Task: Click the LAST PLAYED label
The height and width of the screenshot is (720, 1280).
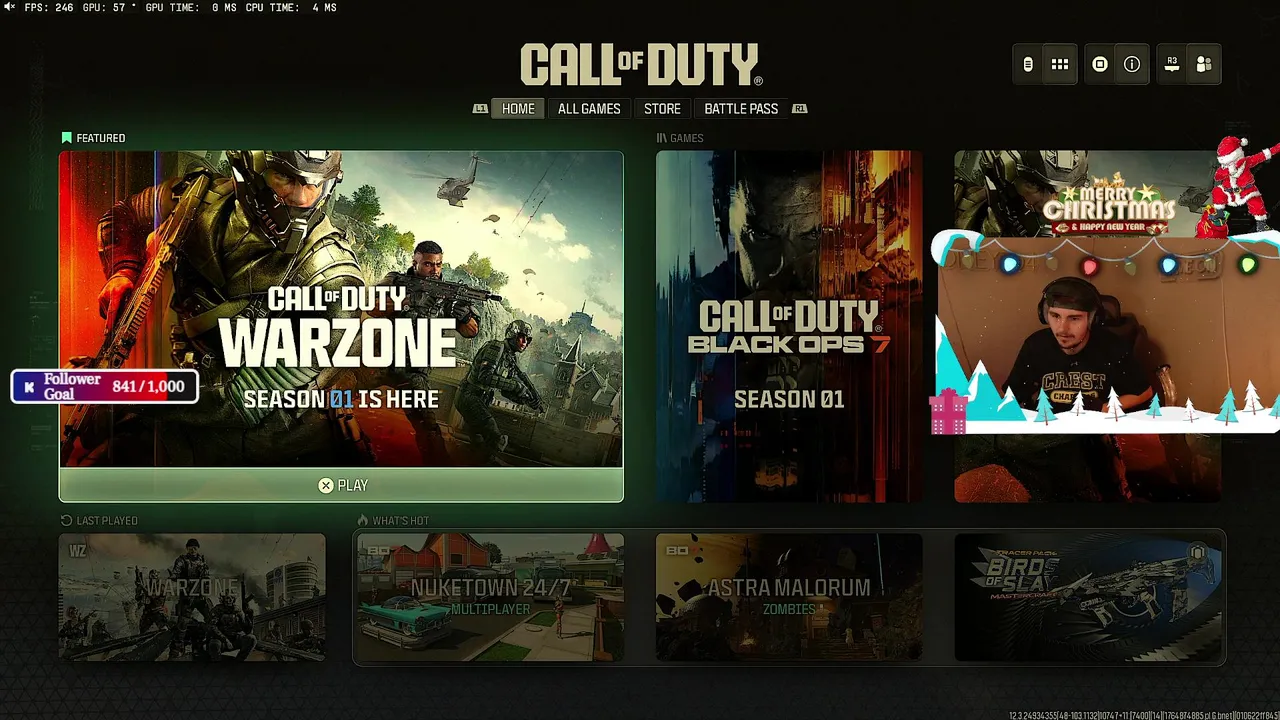Action: pos(107,520)
